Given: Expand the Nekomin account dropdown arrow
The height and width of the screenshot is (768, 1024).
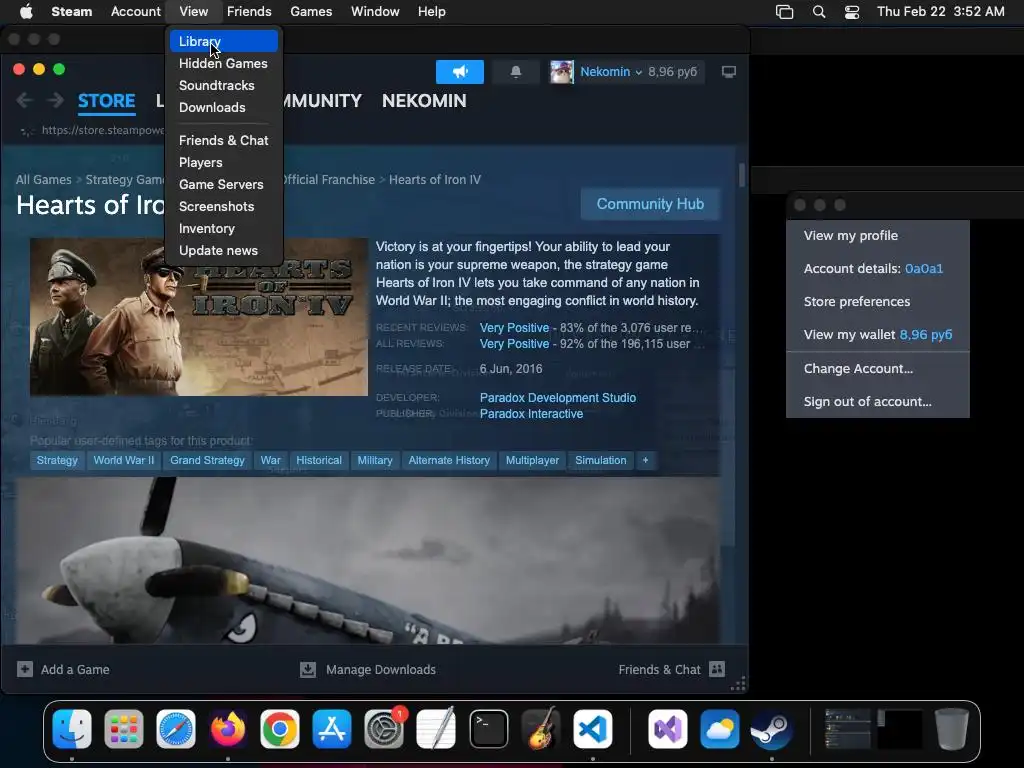Looking at the screenshot, I should pyautogui.click(x=639, y=72).
